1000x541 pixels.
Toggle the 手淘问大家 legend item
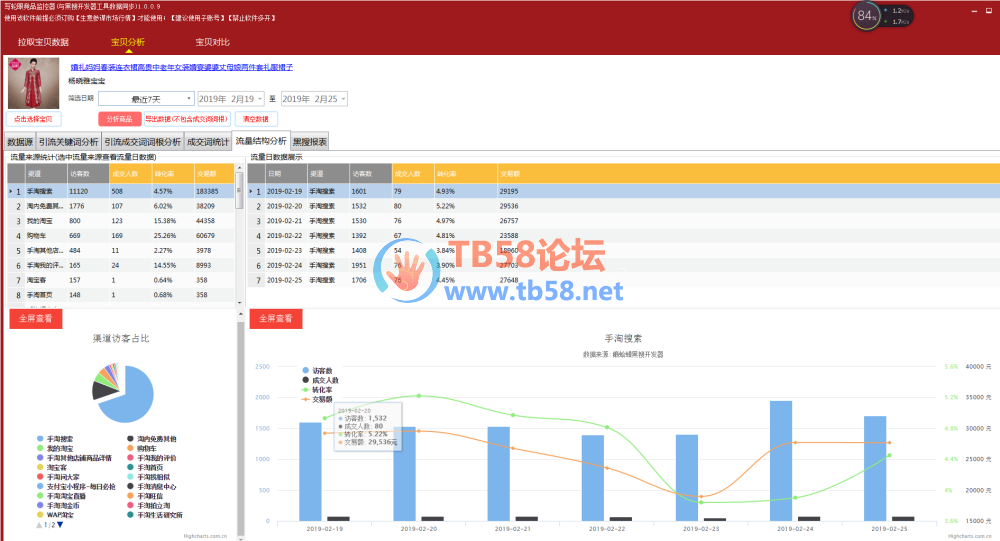pos(58,477)
